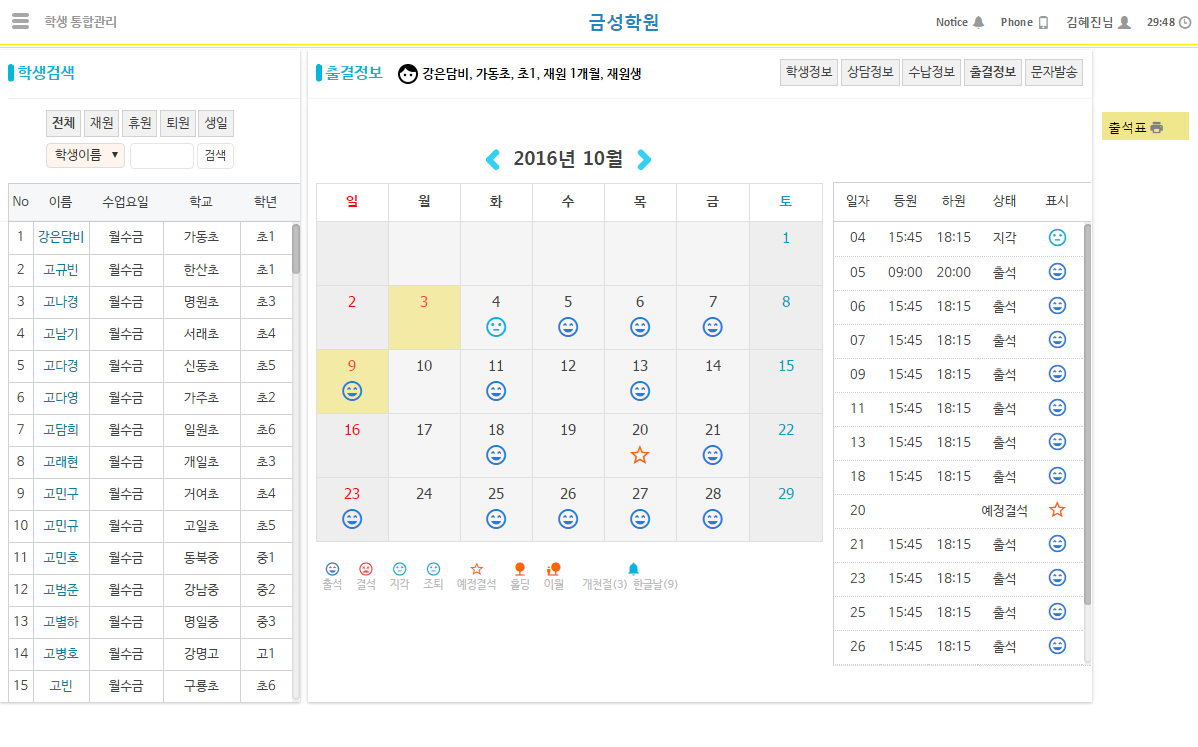Open student 고규빈 link
This screenshot has height=747, width=1198.
(x=61, y=270)
